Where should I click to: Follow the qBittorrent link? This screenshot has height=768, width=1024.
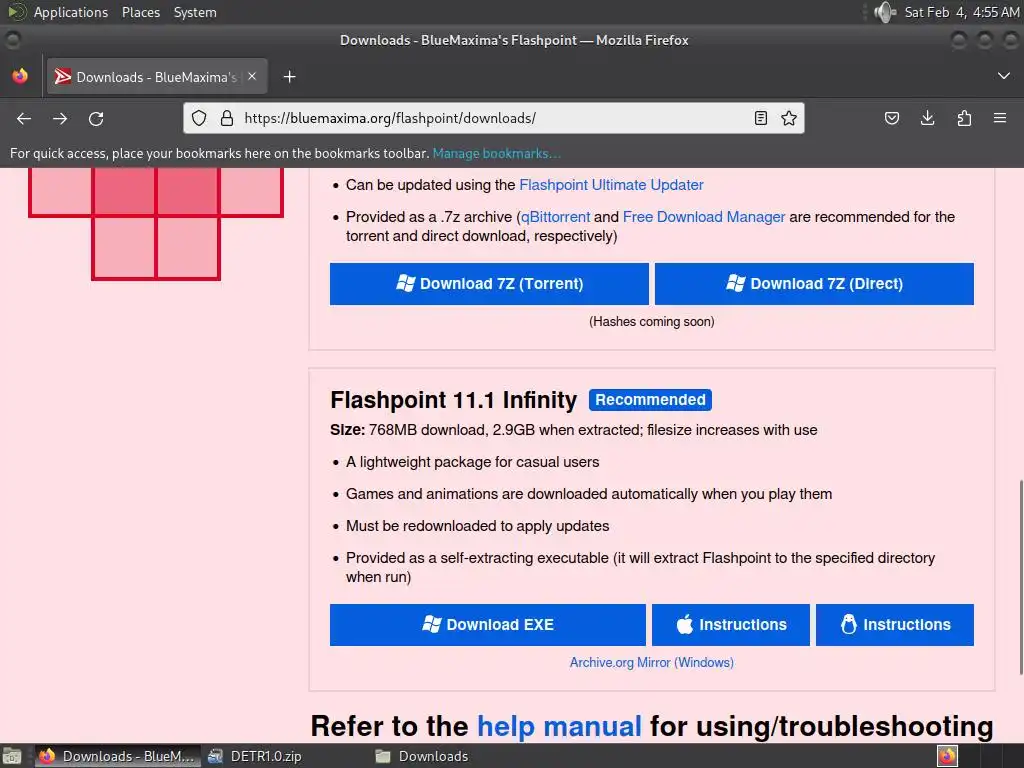tap(555, 217)
